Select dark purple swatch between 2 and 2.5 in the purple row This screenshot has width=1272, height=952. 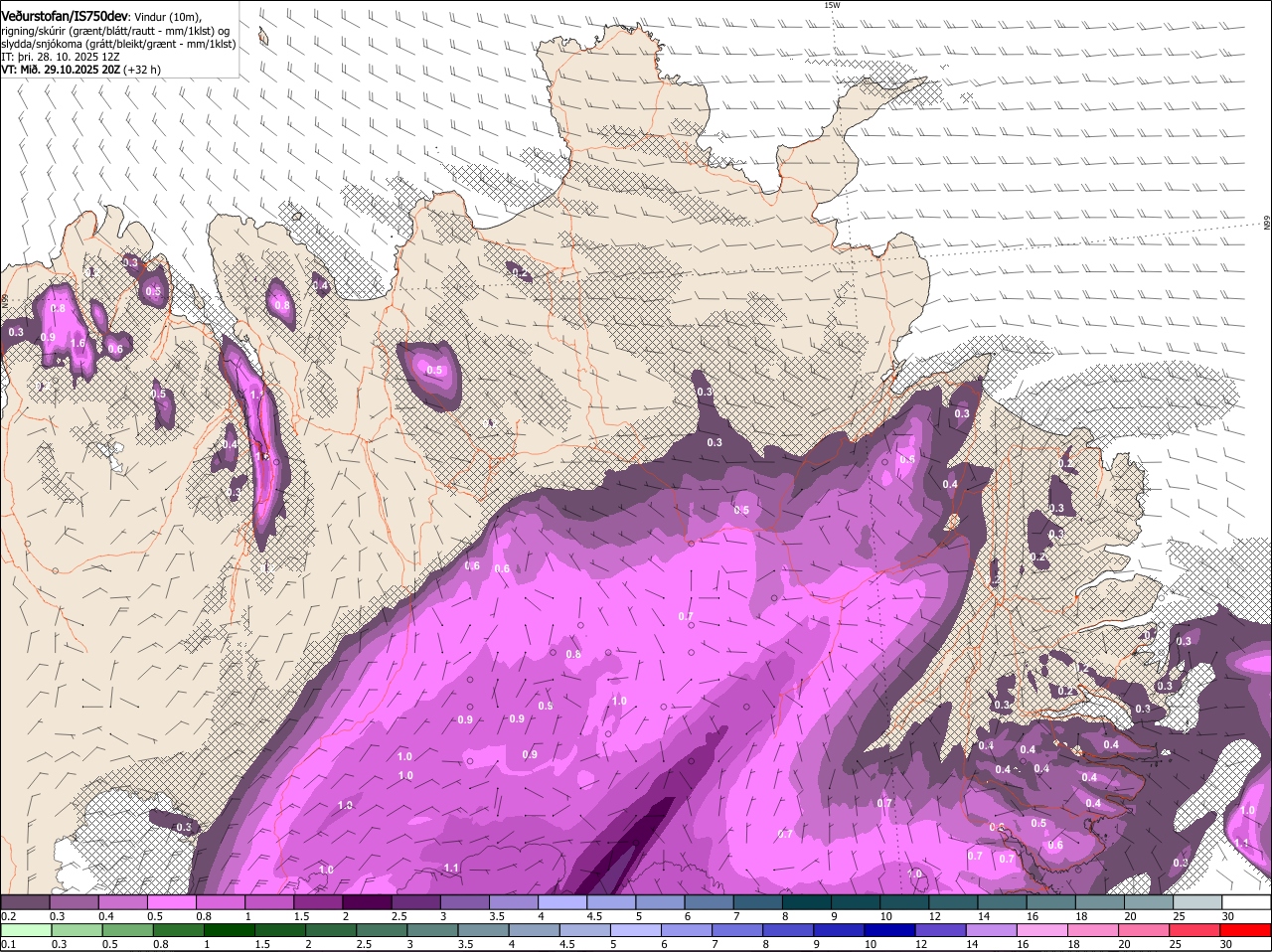(367, 902)
